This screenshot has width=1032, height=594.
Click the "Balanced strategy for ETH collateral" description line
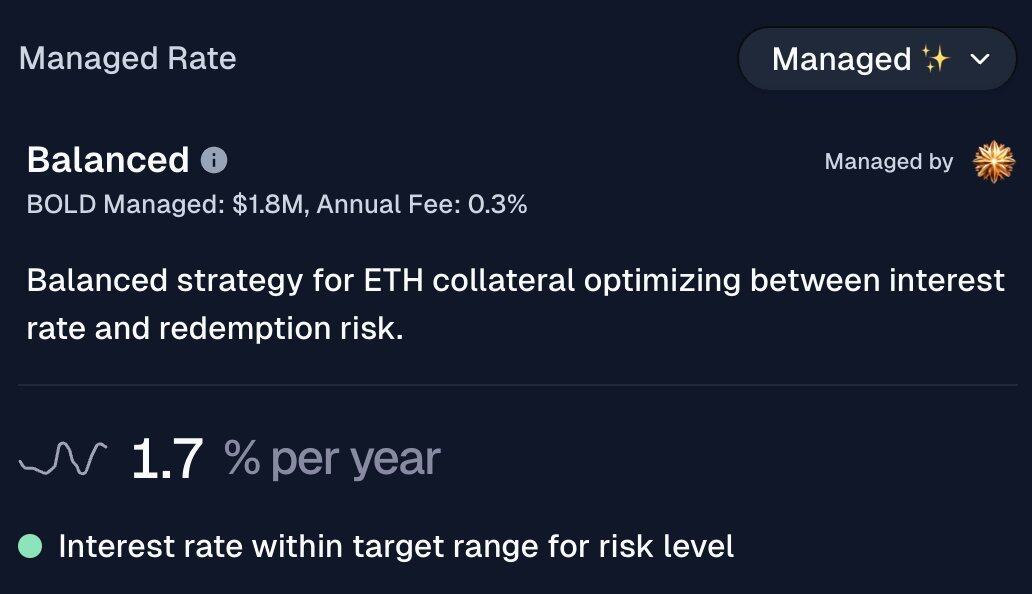tap(301, 281)
